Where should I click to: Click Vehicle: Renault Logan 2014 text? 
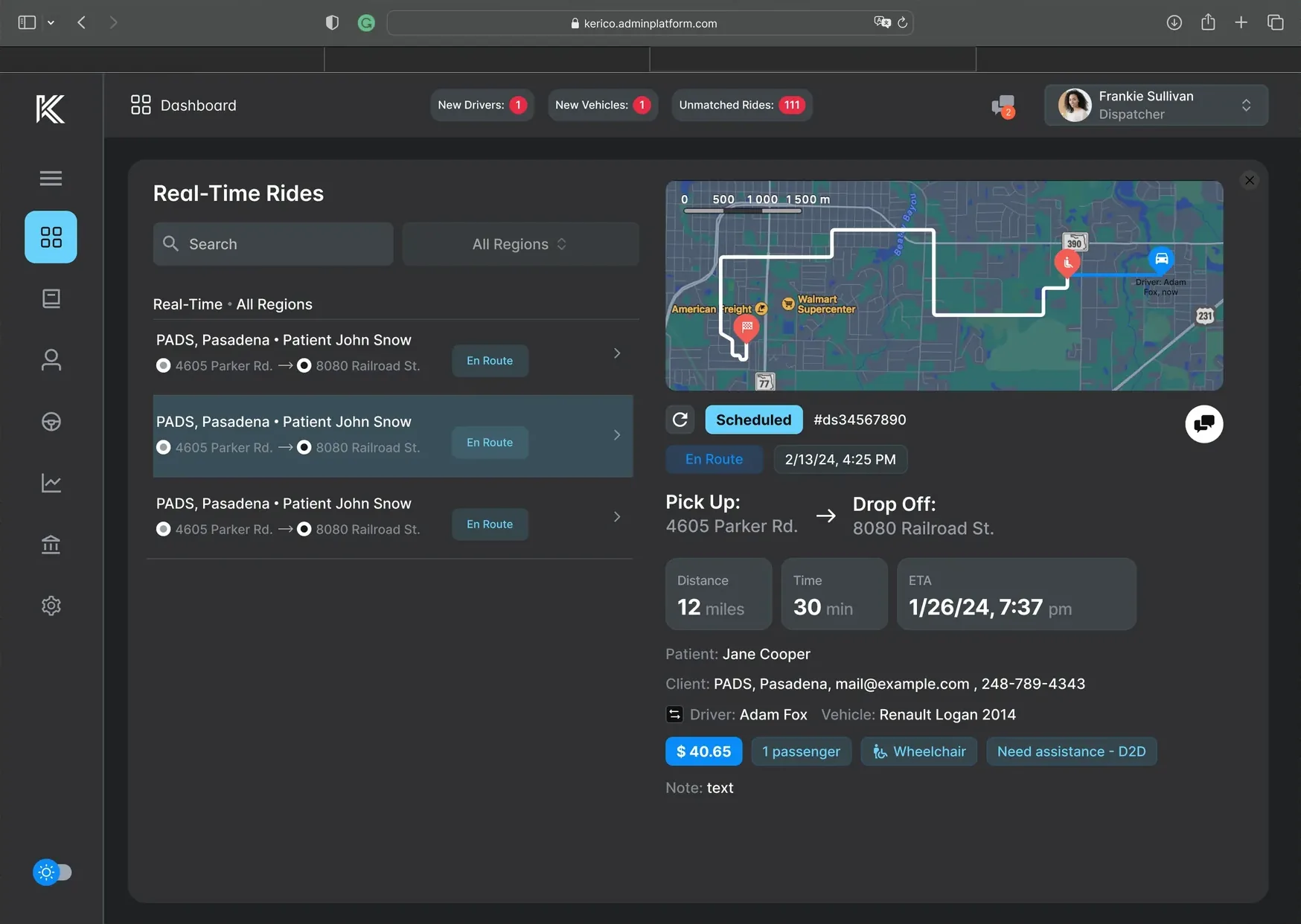(918, 714)
